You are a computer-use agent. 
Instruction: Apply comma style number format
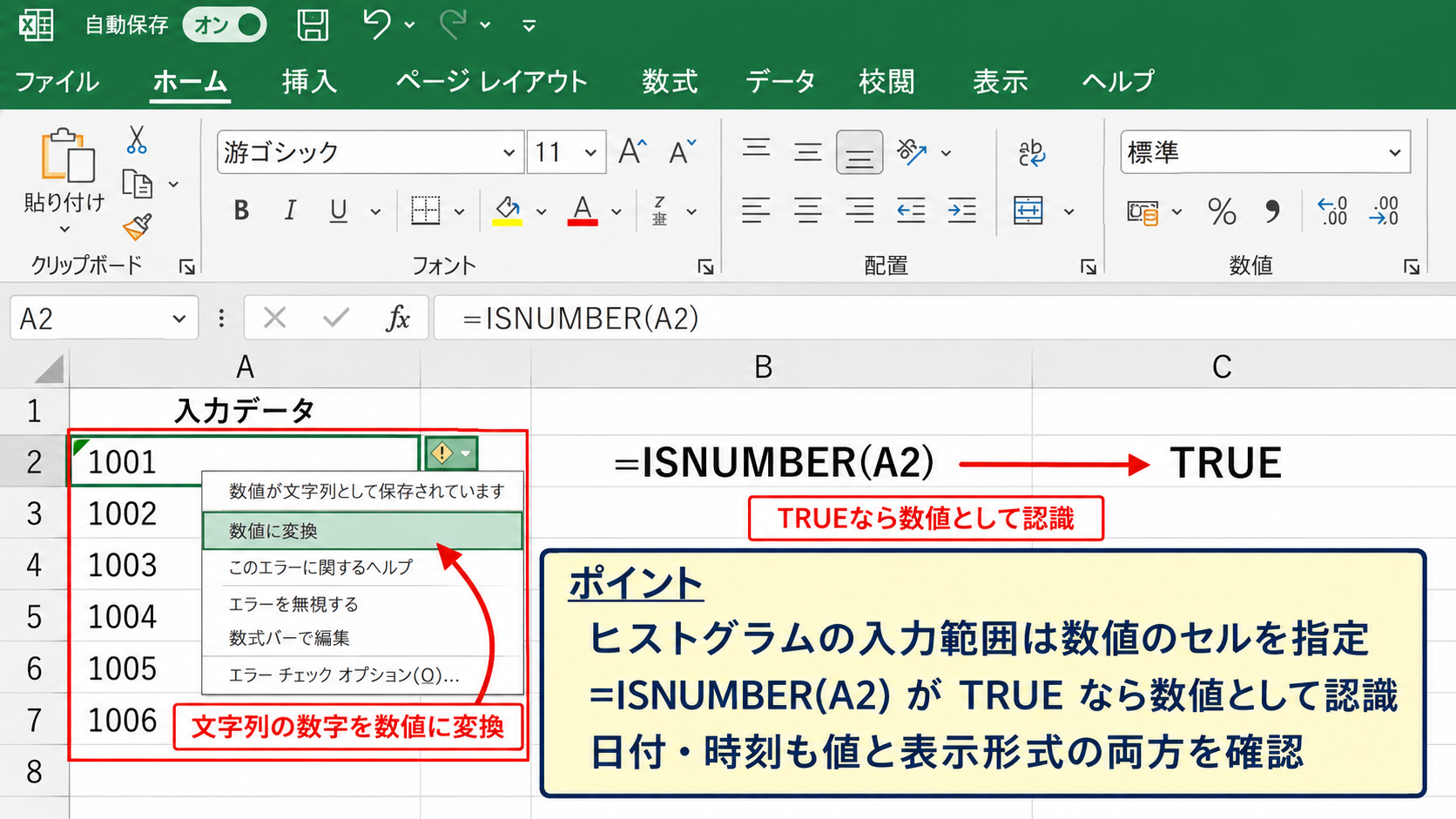pos(1272,211)
